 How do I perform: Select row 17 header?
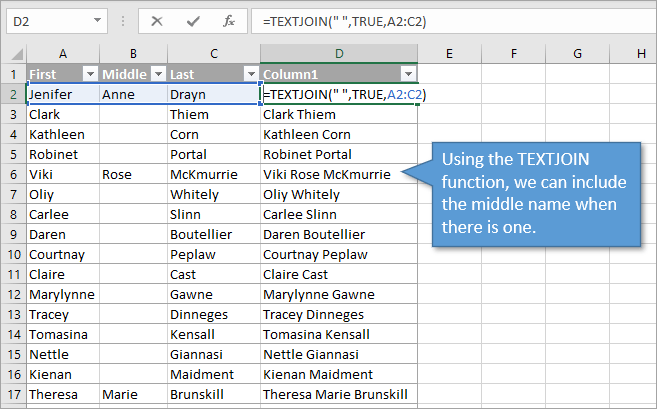[x=13, y=394]
